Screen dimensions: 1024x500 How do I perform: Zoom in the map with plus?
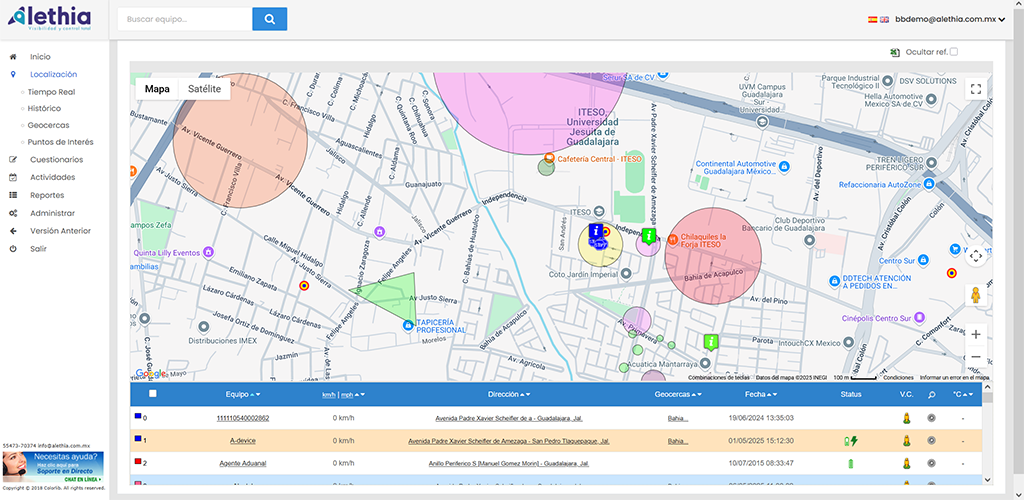[x=976, y=334]
